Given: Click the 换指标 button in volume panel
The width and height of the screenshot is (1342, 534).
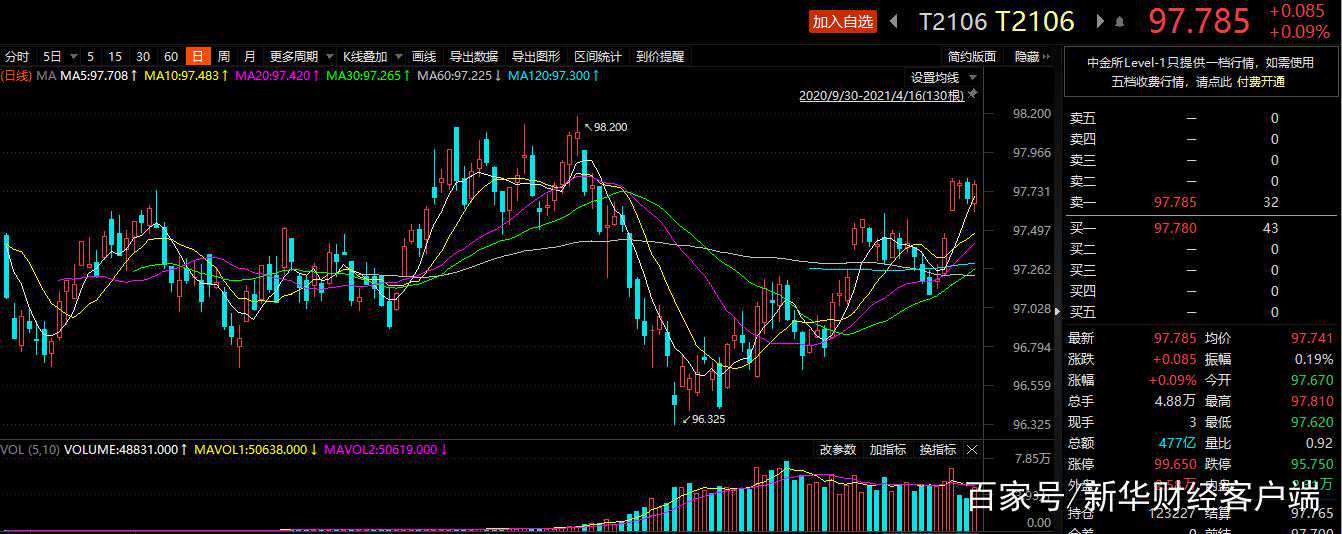Looking at the screenshot, I should 938,450.
